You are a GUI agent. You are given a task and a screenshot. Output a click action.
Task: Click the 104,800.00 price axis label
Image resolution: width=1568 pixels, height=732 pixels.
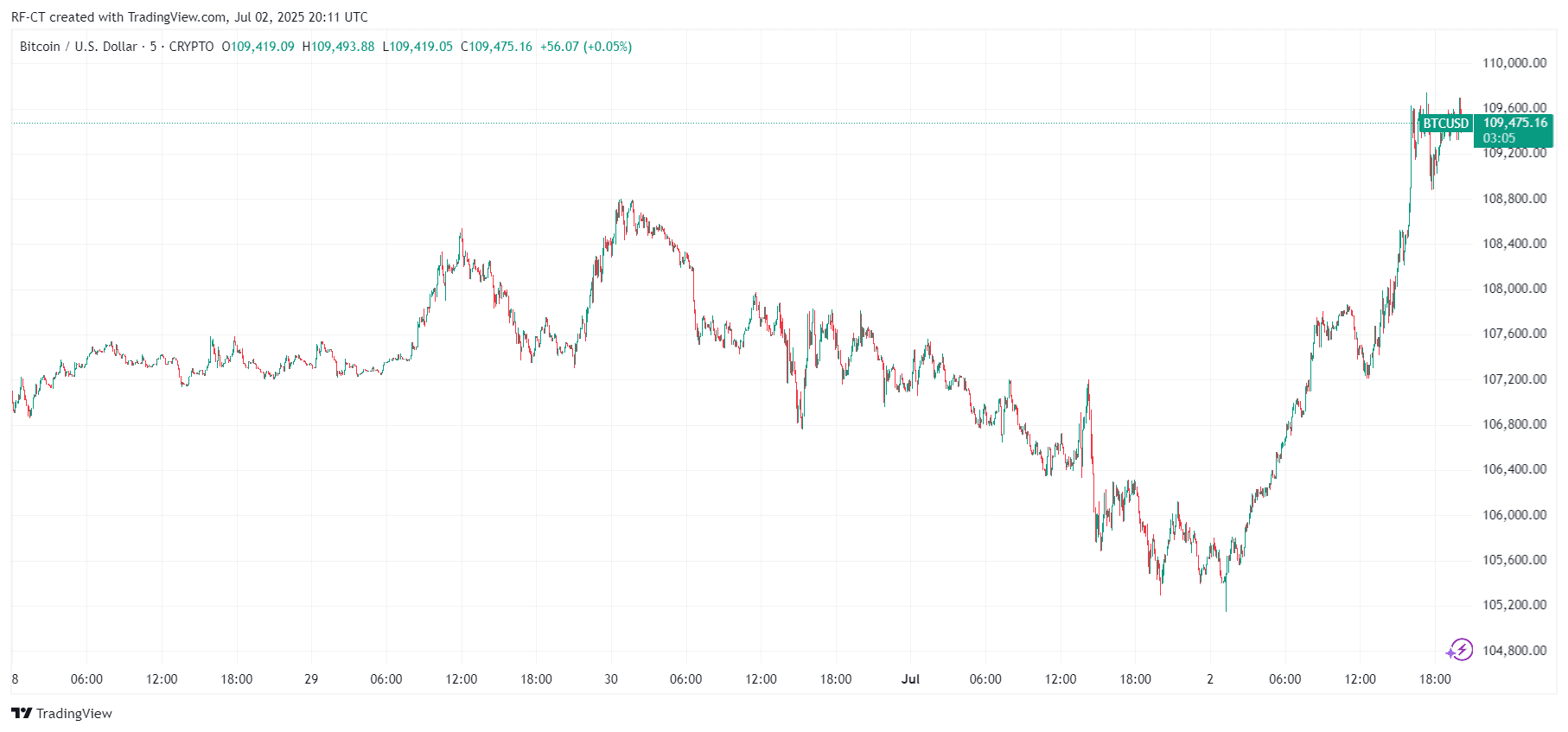(x=1514, y=651)
